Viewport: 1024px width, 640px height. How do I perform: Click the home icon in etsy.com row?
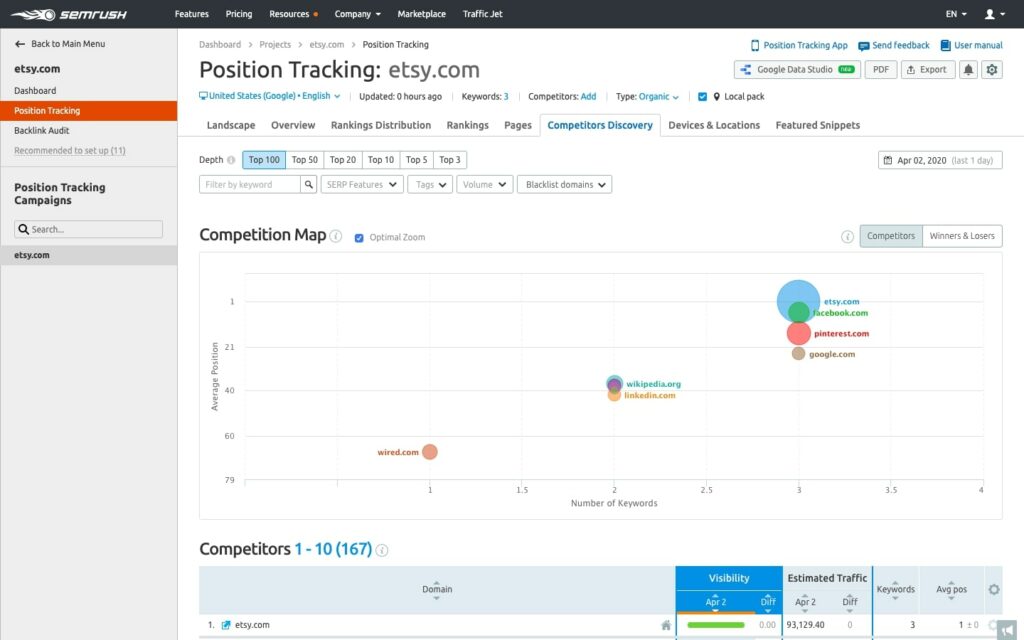[665, 625]
